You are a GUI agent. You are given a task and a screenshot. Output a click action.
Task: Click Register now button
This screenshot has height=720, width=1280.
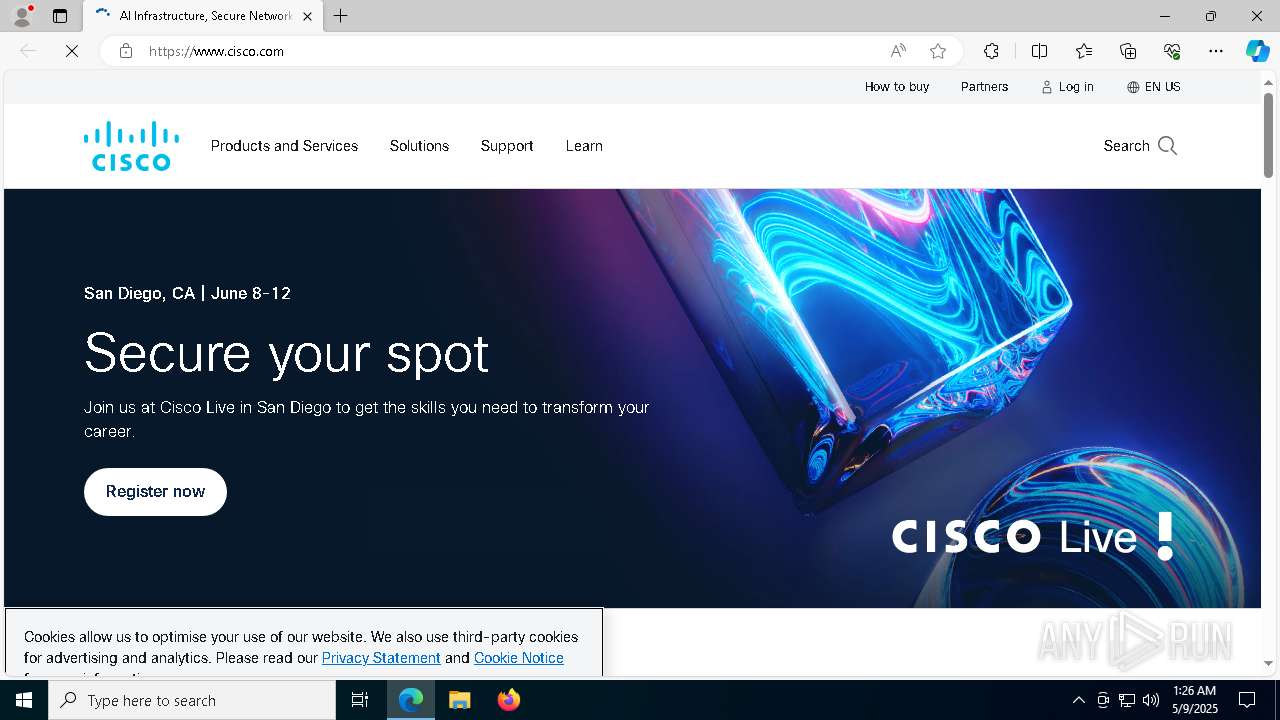[x=155, y=492]
